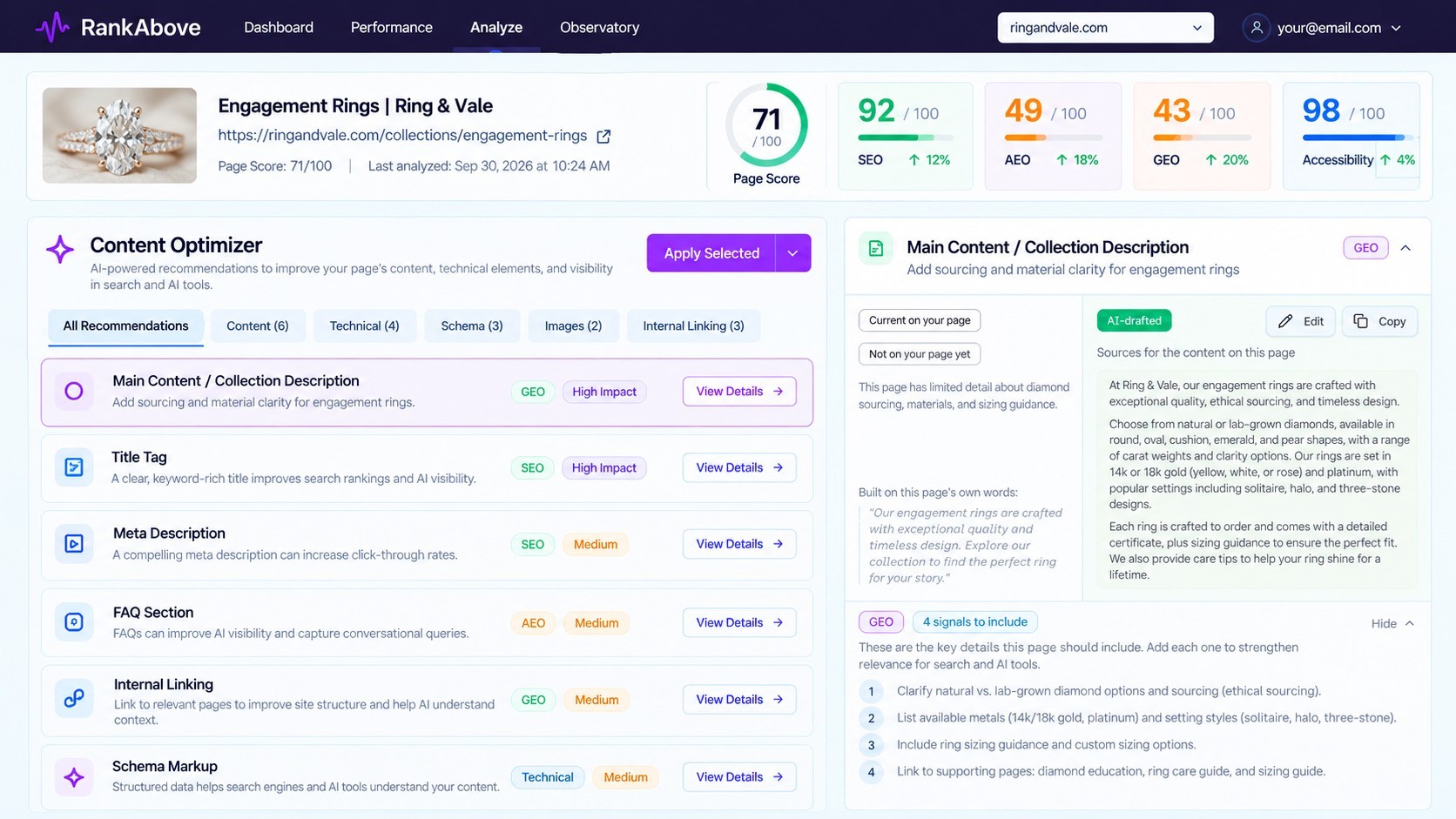Open the Dashboard menu
1456x819 pixels.
tap(279, 27)
